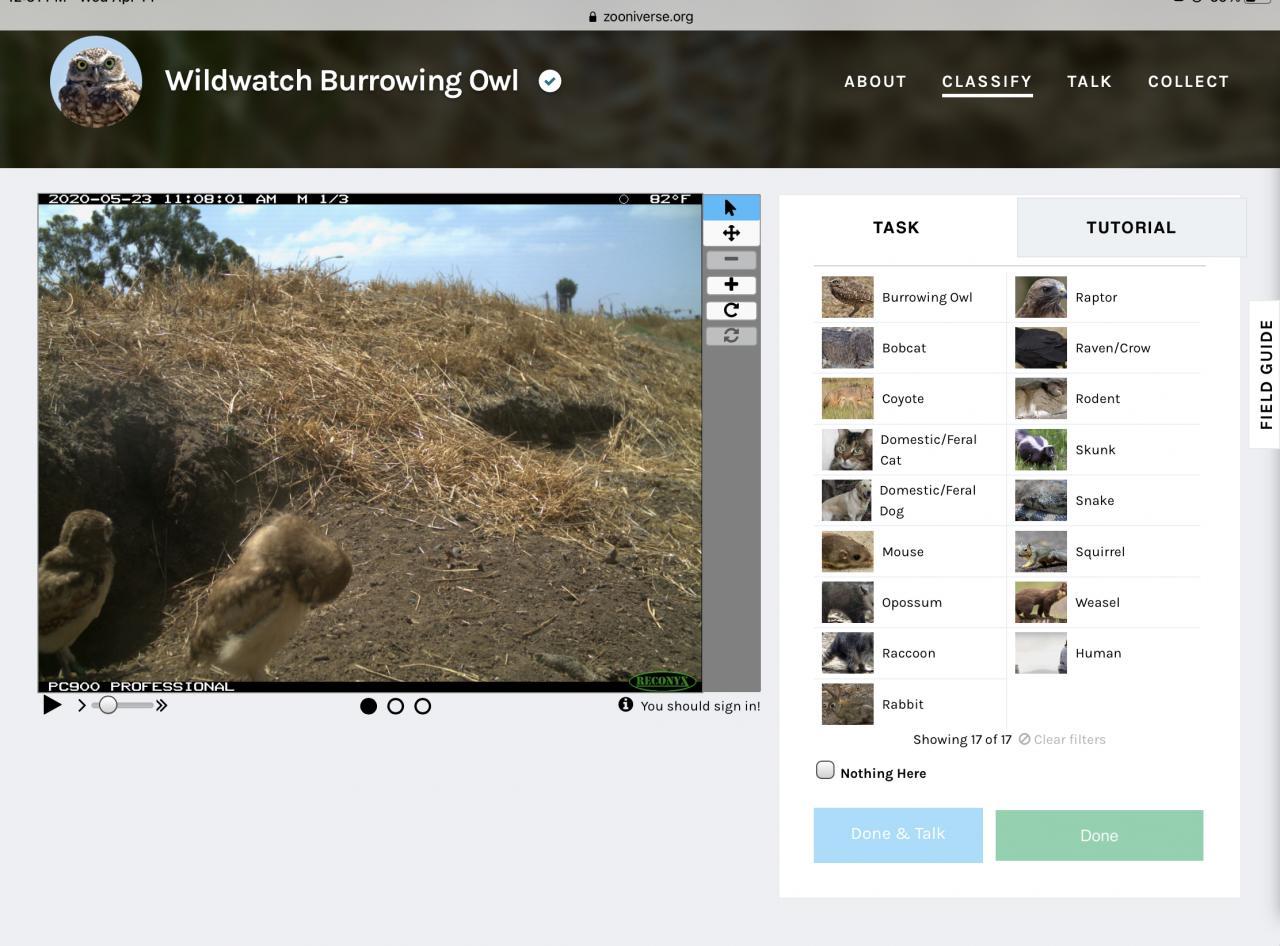Screen dimensions: 1280x946
Task: Choose Rodent species
Action: click(1104, 399)
